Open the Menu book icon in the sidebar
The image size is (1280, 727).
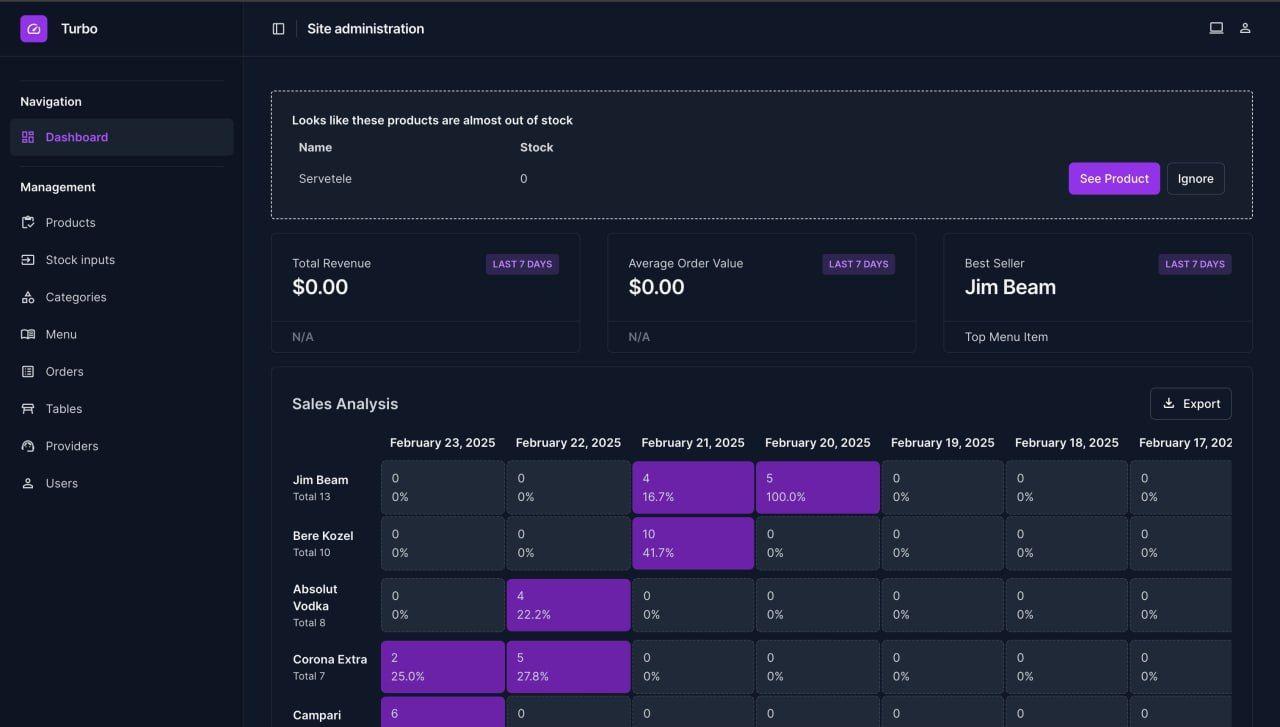coord(28,333)
